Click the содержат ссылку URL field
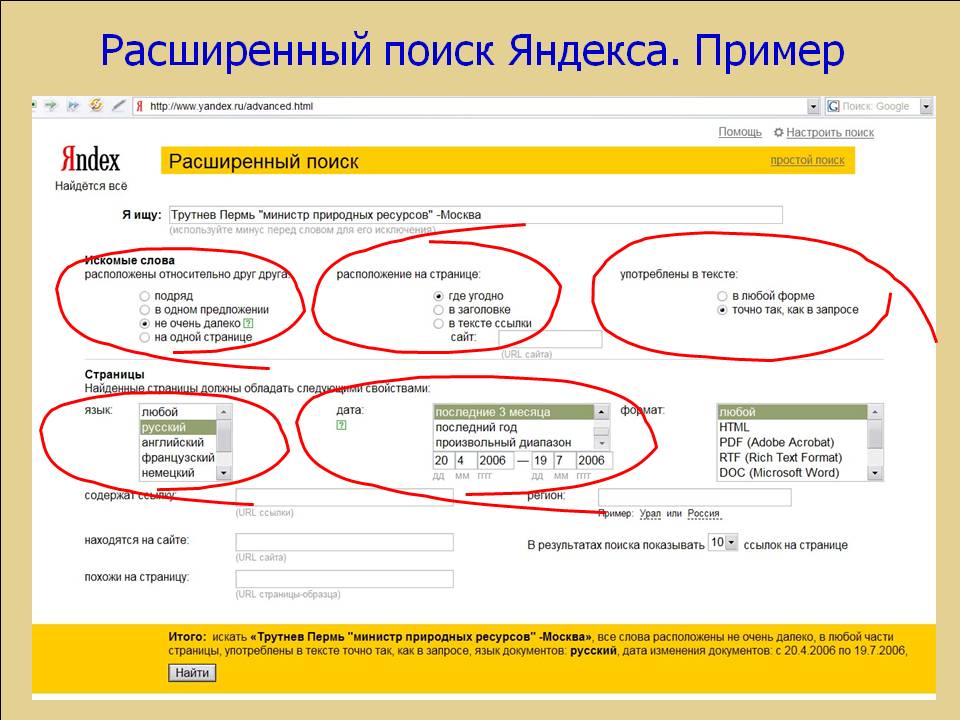Viewport: 960px width, 720px height. [x=345, y=497]
